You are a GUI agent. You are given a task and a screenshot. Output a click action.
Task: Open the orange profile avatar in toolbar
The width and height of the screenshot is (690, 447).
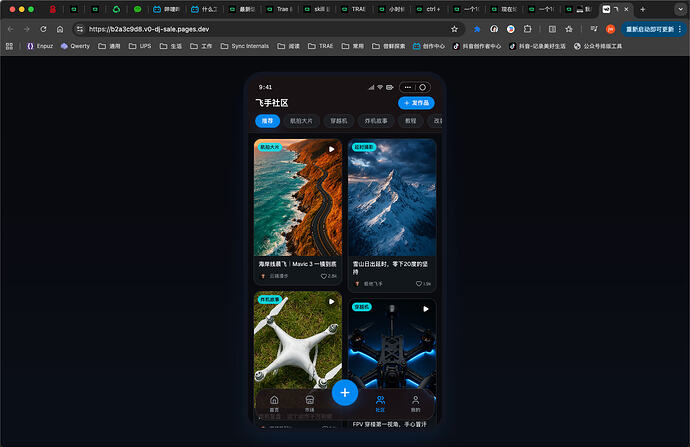(610, 29)
